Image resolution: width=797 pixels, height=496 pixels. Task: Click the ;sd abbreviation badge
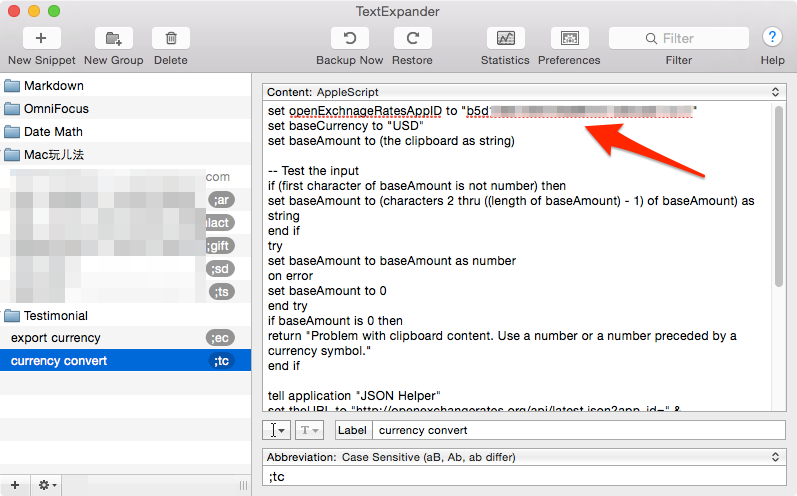[x=221, y=269]
